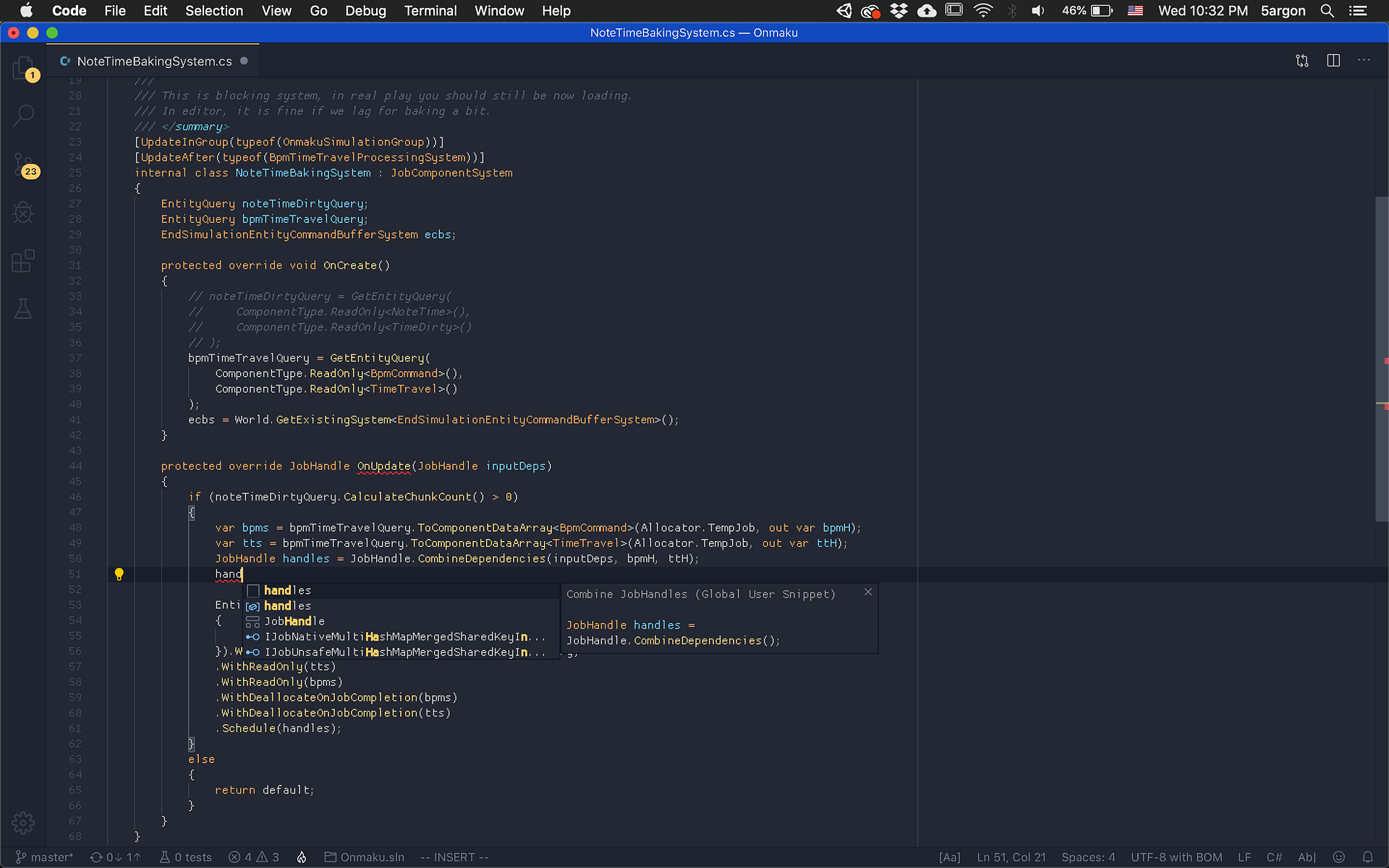Screen dimensions: 1389x868
Task: Select the JobHandle autocomplete suggestion
Action: (294, 621)
